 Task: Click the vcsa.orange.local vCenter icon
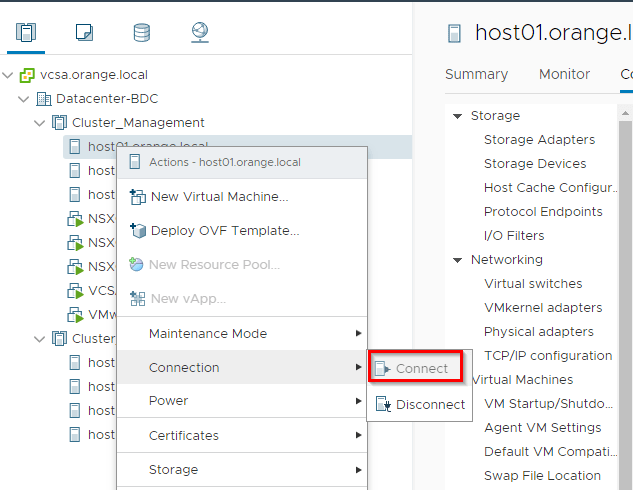(x=27, y=75)
